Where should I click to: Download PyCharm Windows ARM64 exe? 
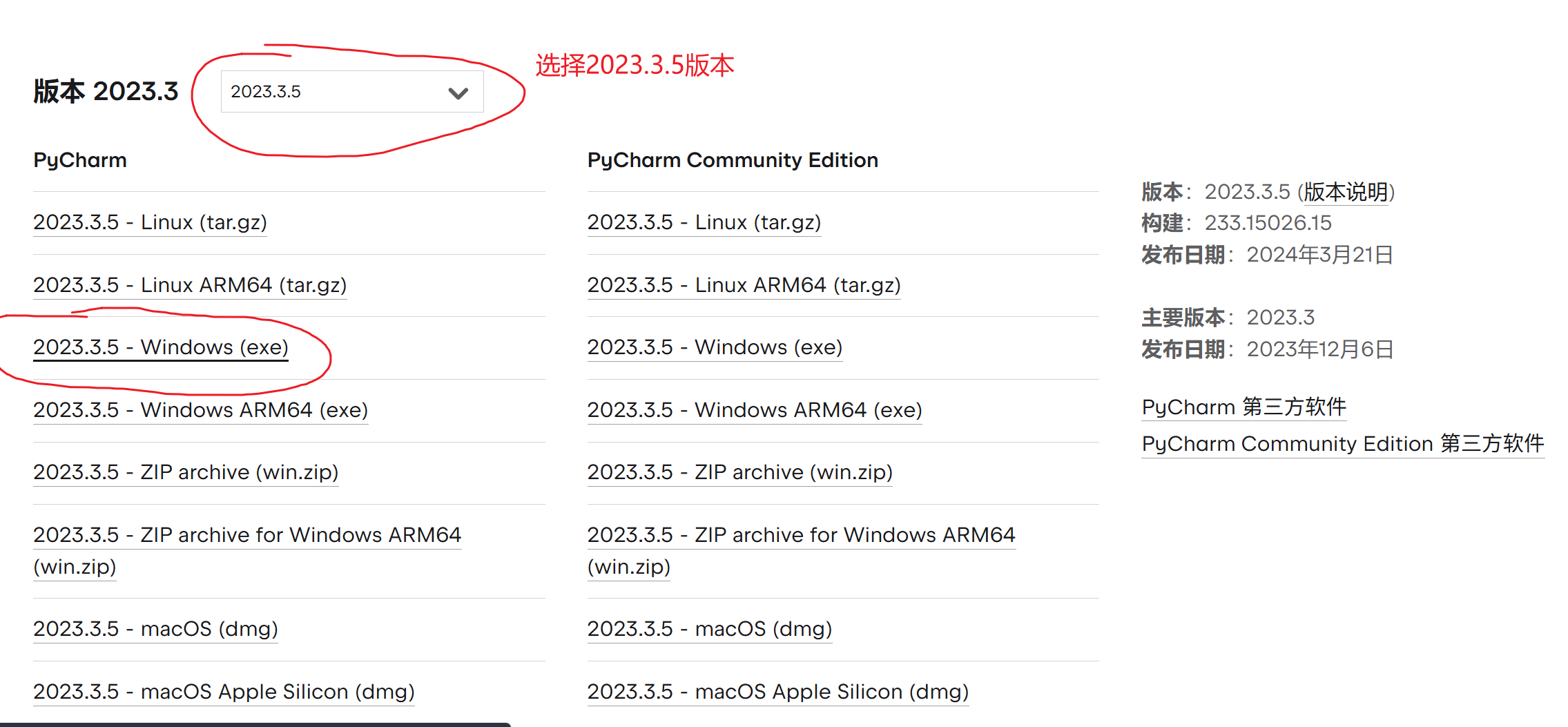click(x=200, y=409)
